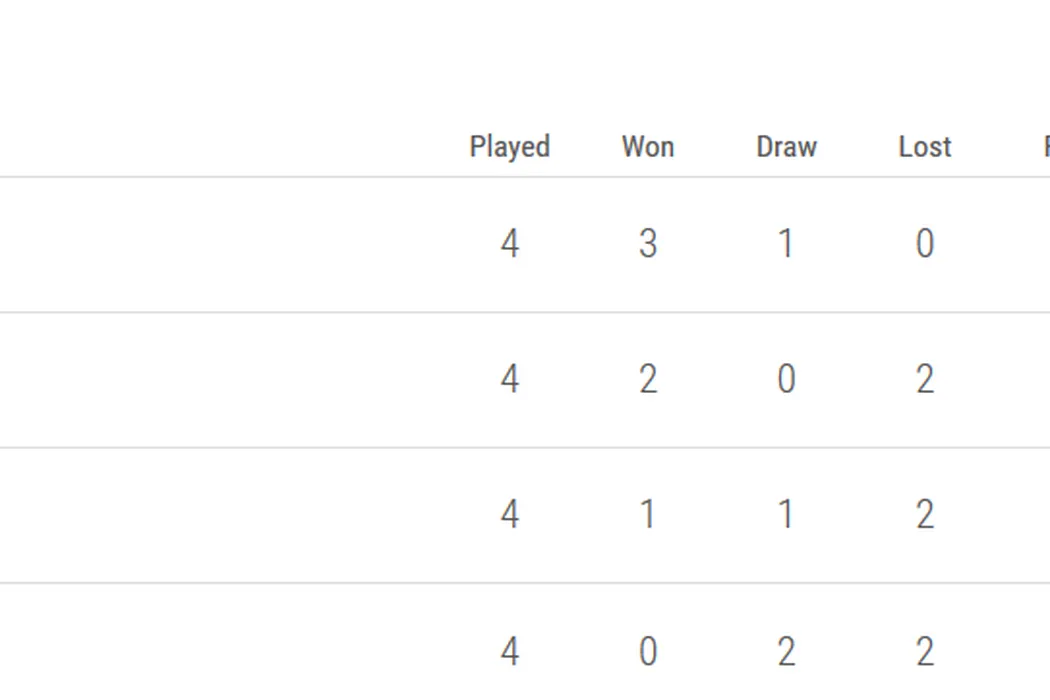Select Lost value 0 in first row
Screen dimensions: 1050x700
[x=924, y=244]
